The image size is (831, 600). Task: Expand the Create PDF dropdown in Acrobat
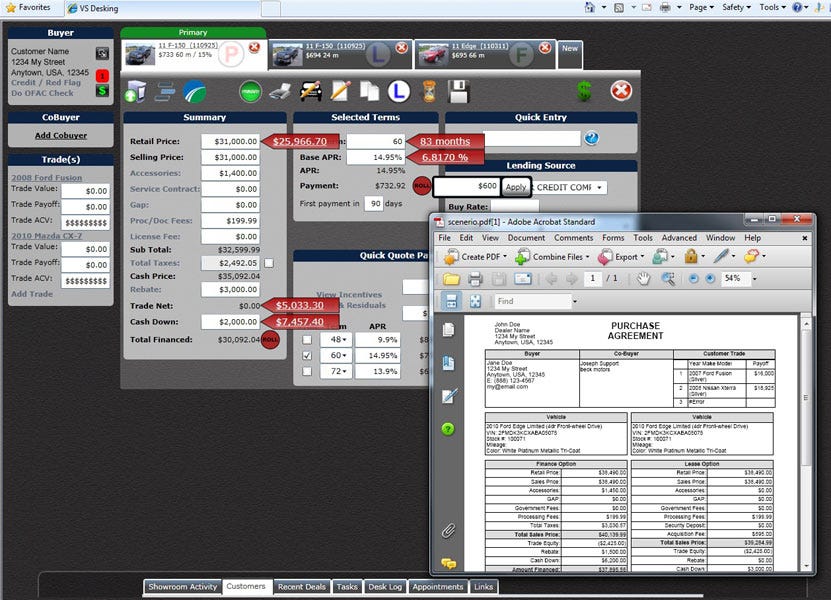(x=505, y=257)
